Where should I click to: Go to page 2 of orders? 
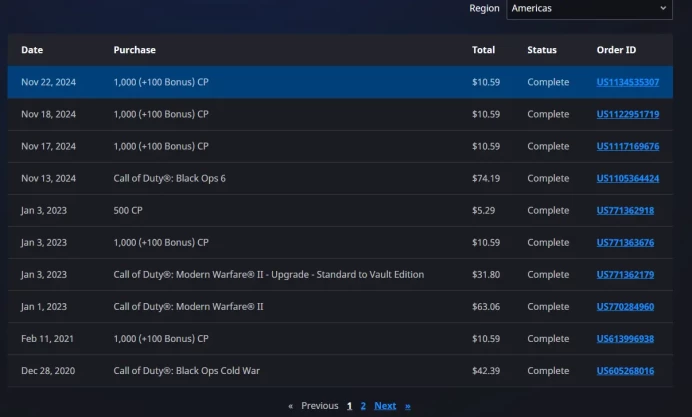point(363,406)
